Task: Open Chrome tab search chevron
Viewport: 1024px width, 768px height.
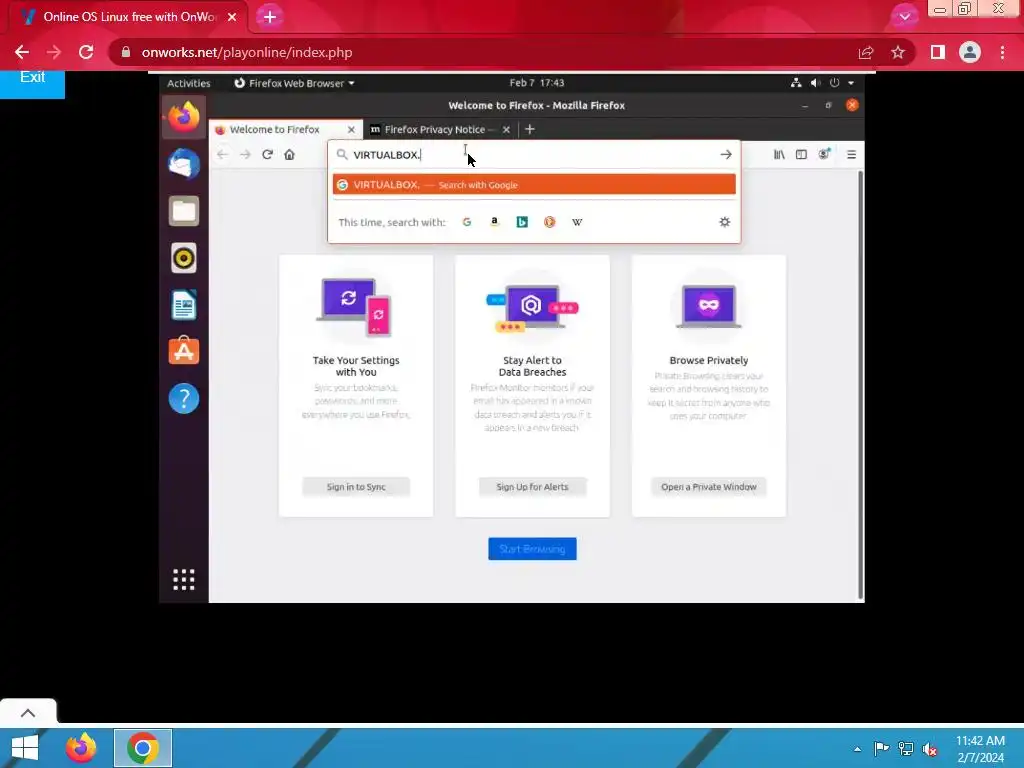Action: tap(904, 17)
